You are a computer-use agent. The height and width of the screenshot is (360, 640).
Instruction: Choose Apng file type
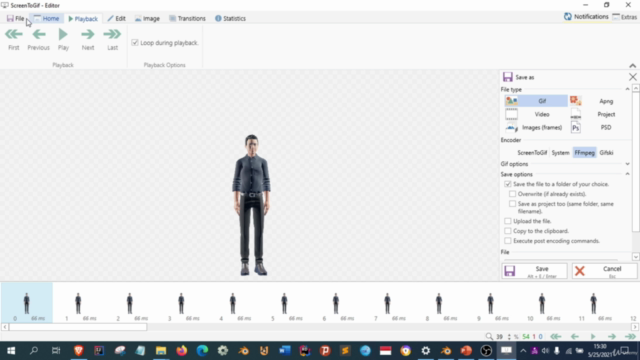click(600, 101)
